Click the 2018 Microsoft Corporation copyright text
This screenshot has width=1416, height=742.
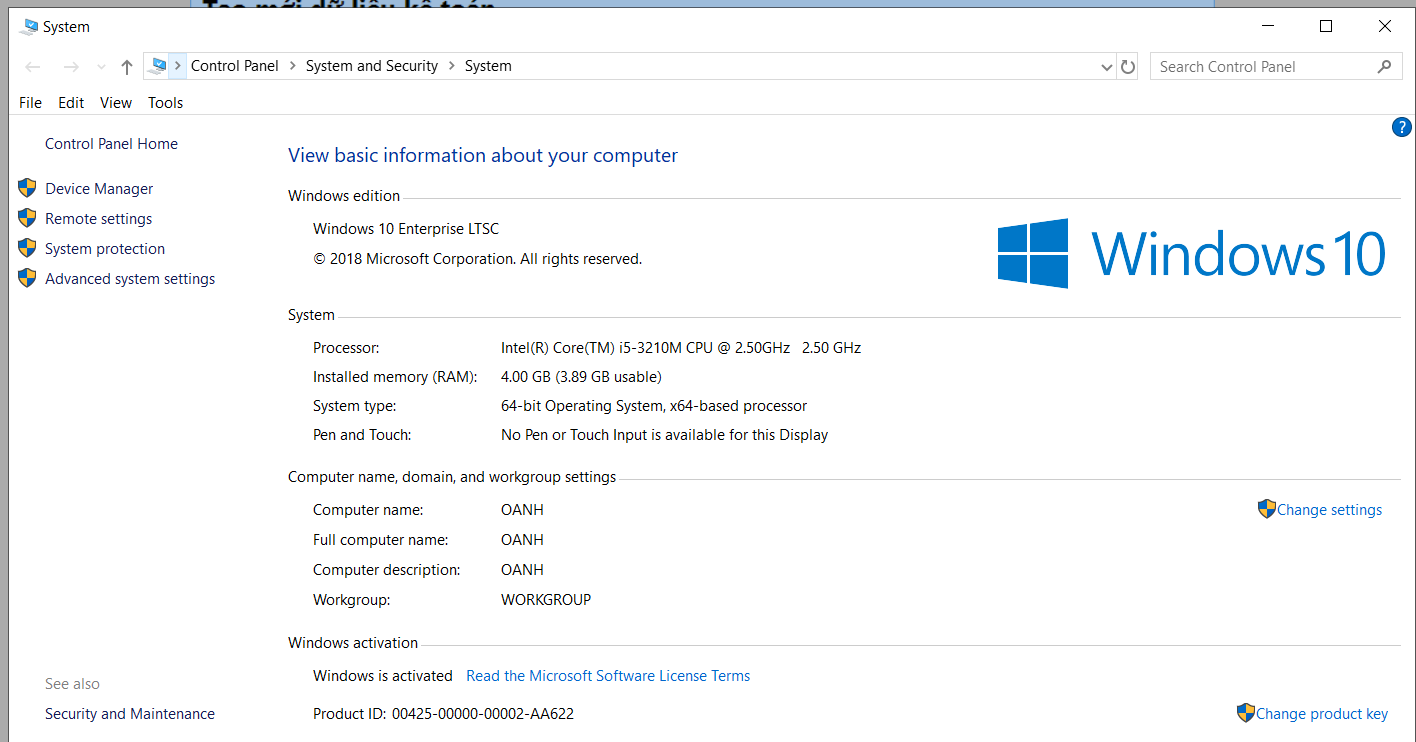coord(478,259)
